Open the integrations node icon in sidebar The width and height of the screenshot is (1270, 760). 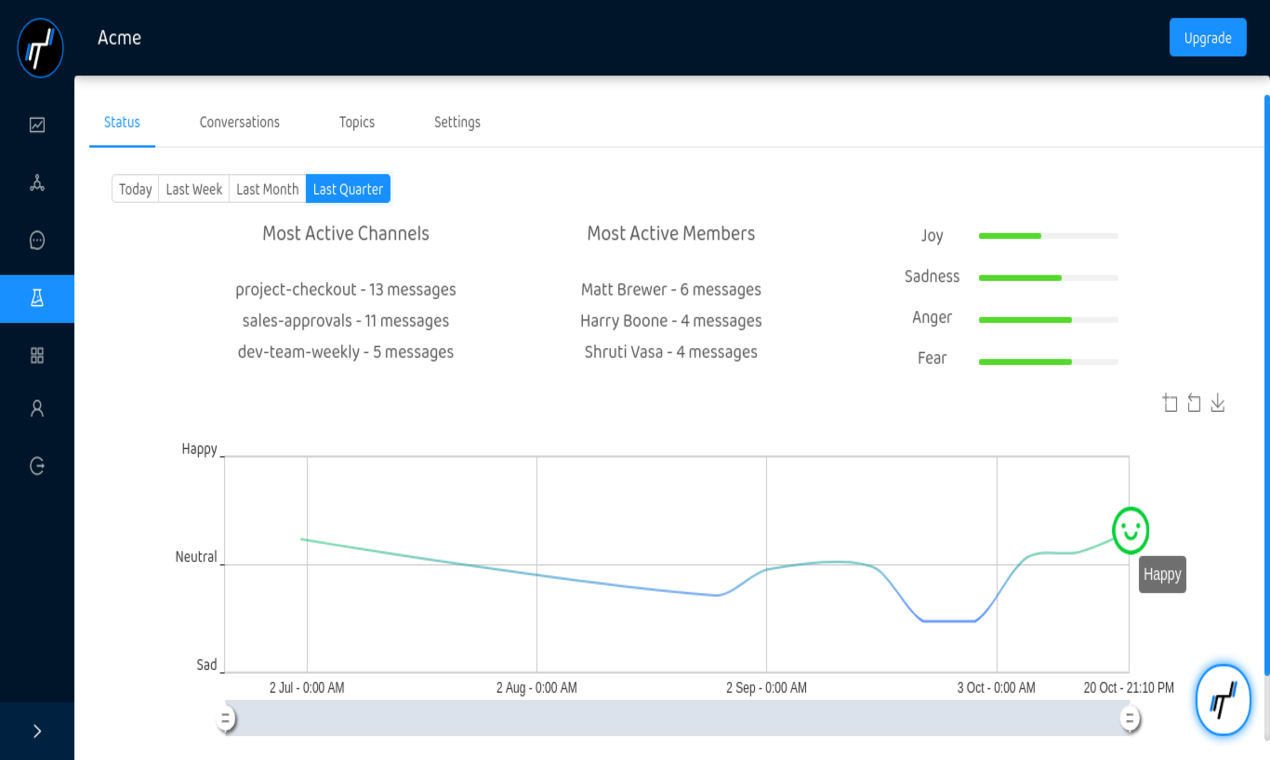37,182
